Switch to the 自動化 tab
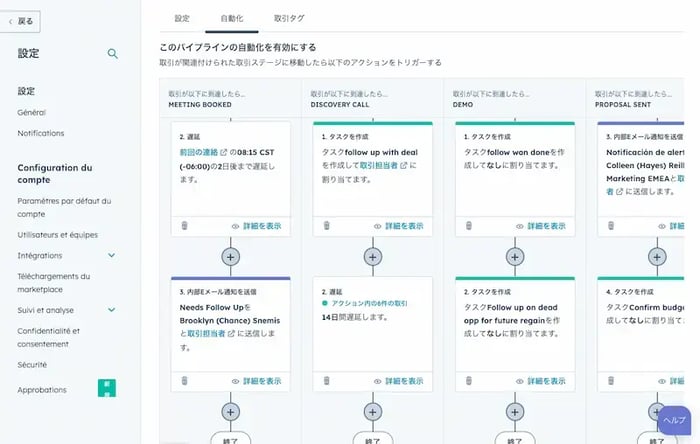Screen dimensions: 700x444 [232, 18]
